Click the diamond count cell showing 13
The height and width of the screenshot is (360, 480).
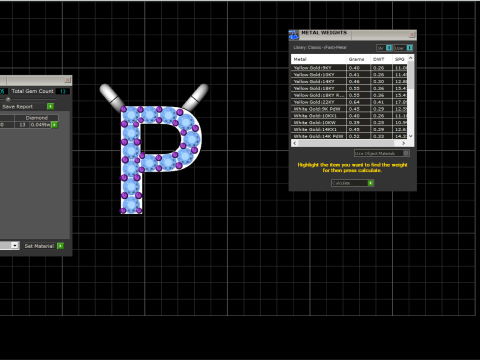pyautogui.click(x=22, y=125)
